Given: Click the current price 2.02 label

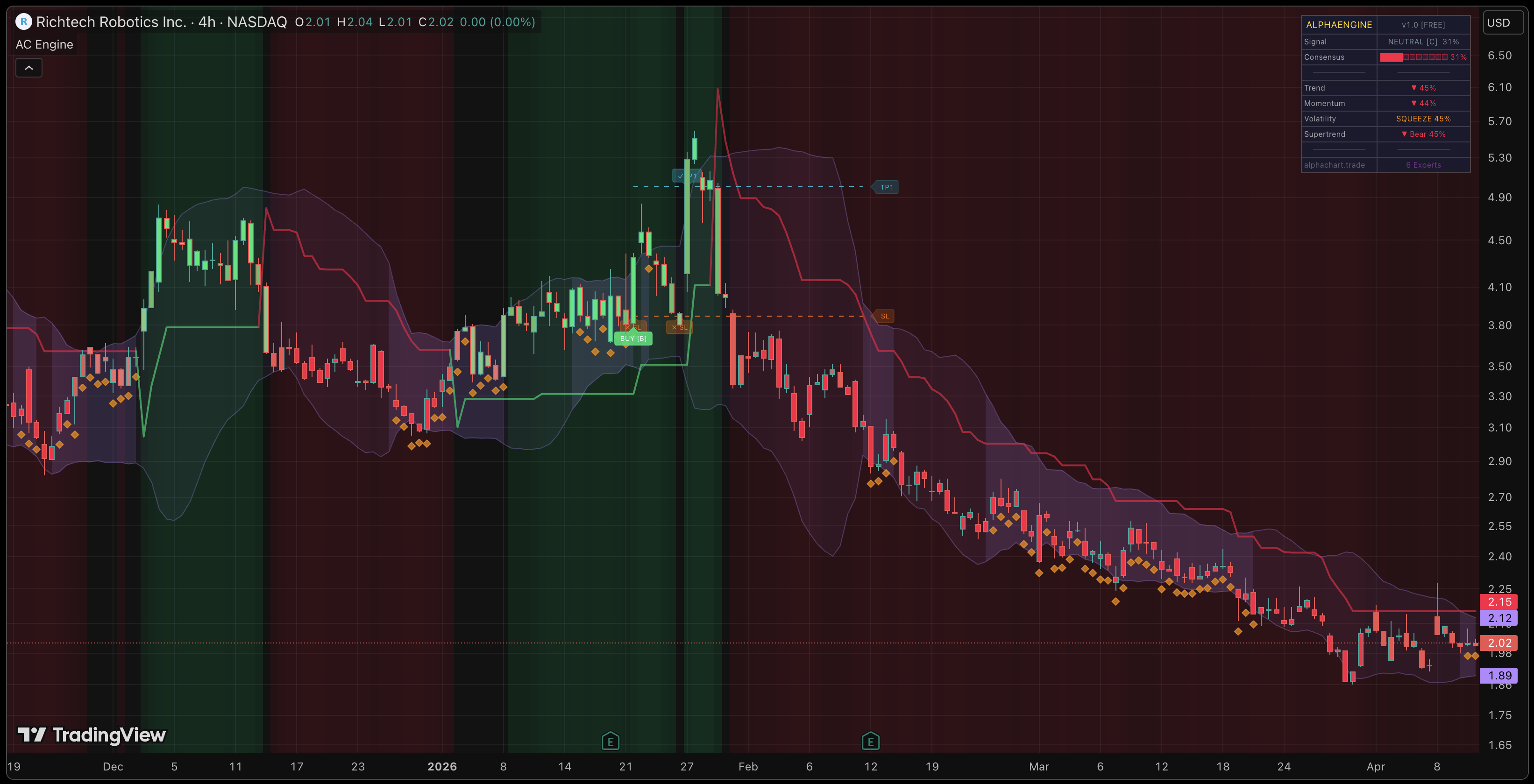Looking at the screenshot, I should [1499, 643].
